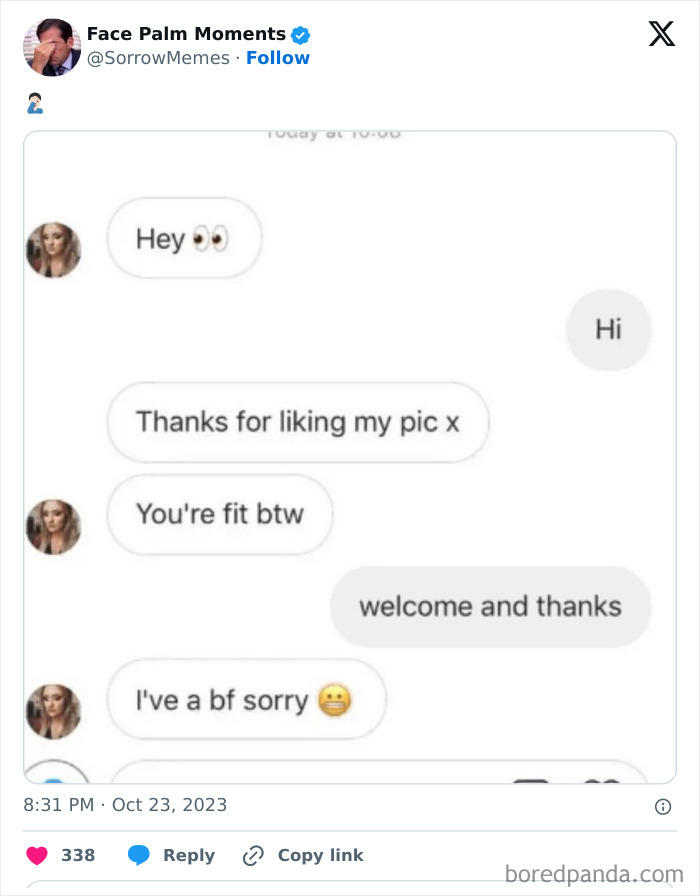
Task: Click the "Thanks for liking my pic x" bubble
Action: [298, 422]
